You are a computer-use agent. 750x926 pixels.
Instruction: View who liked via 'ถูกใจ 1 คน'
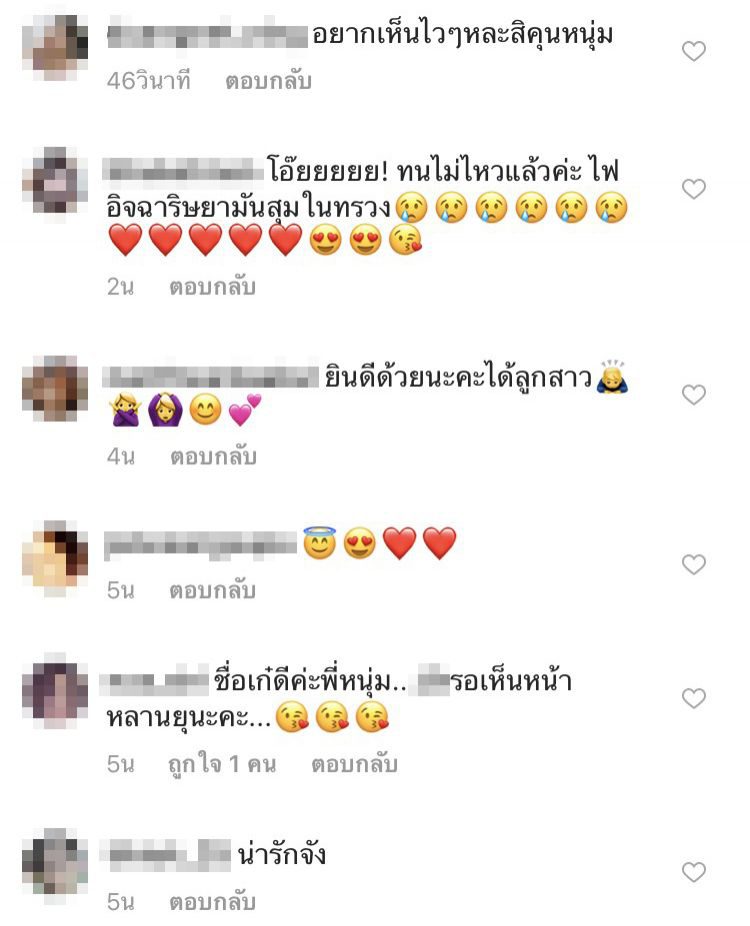pos(222,764)
